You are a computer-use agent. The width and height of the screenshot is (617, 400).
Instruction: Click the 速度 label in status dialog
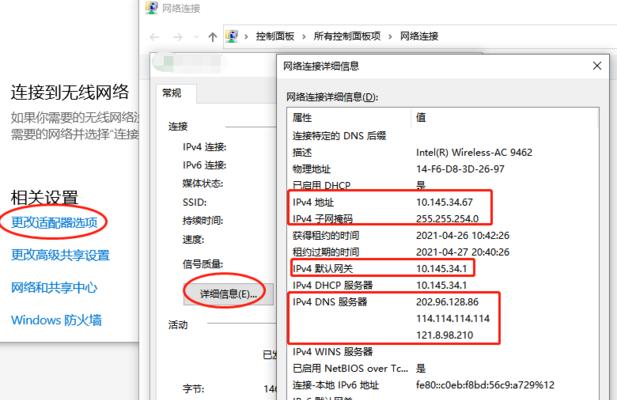(x=193, y=240)
